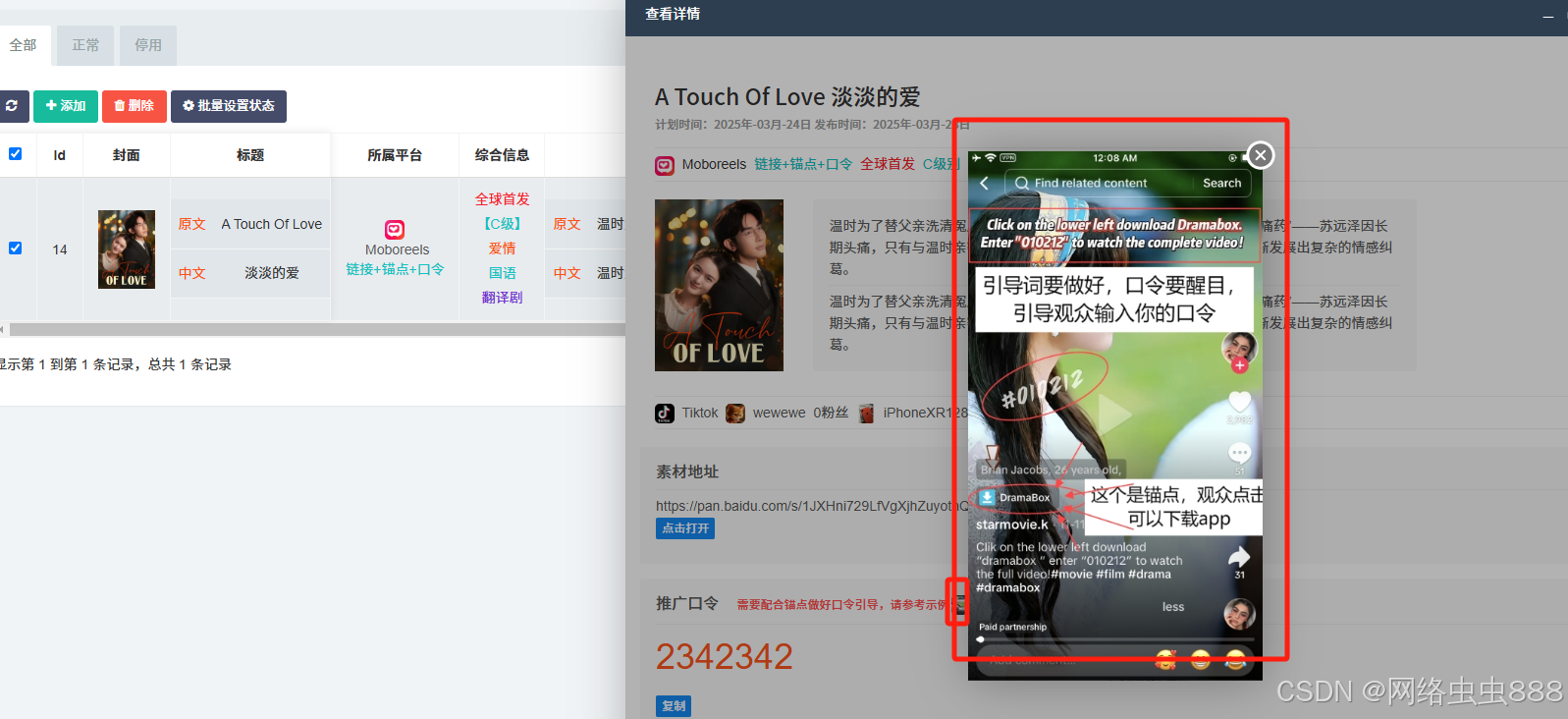Click the Moboreels icon in detail panel
Viewport: 1568px width, 719px height.
[x=665, y=165]
